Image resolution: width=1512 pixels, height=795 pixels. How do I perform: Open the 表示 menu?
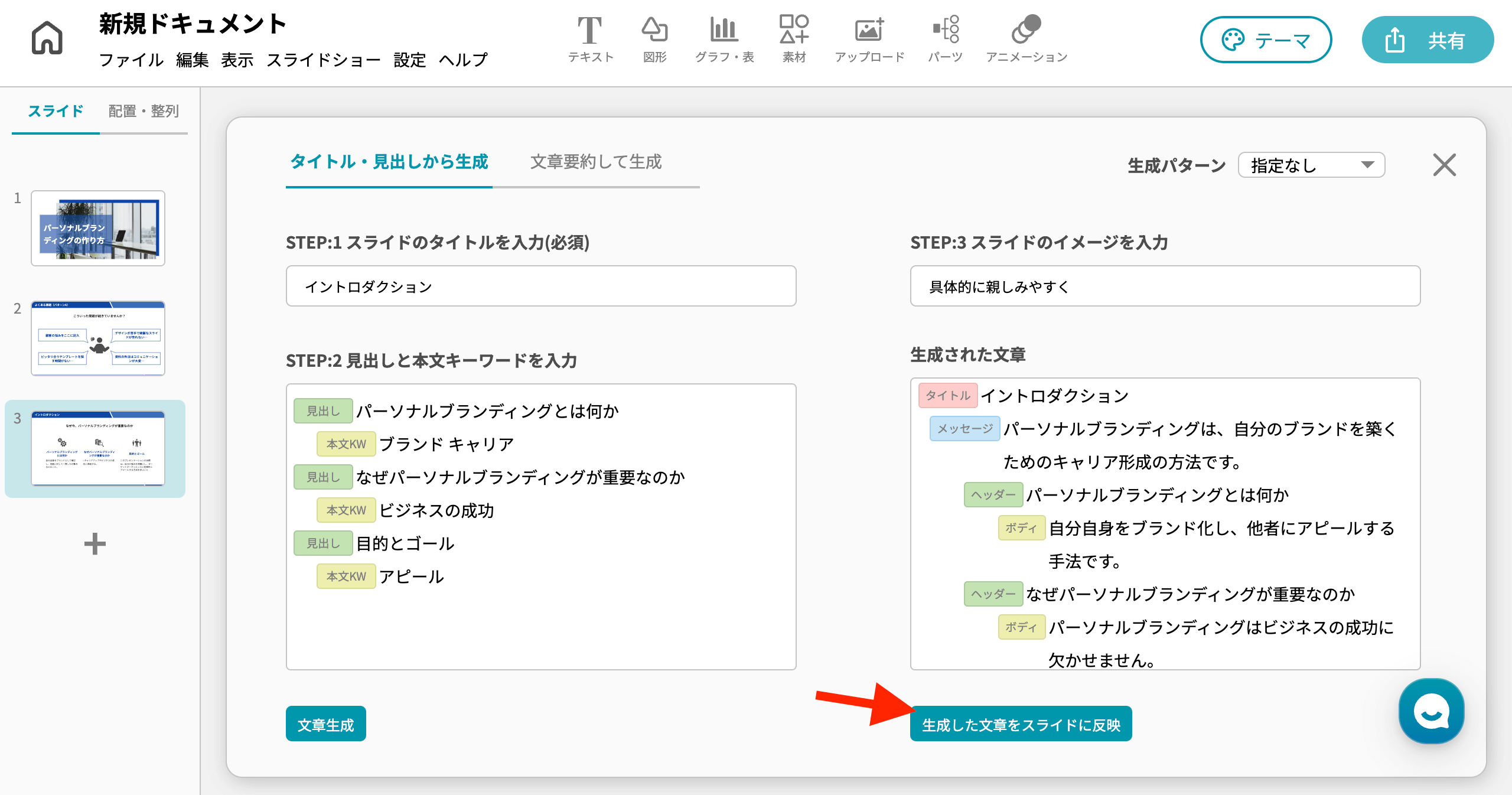[237, 60]
